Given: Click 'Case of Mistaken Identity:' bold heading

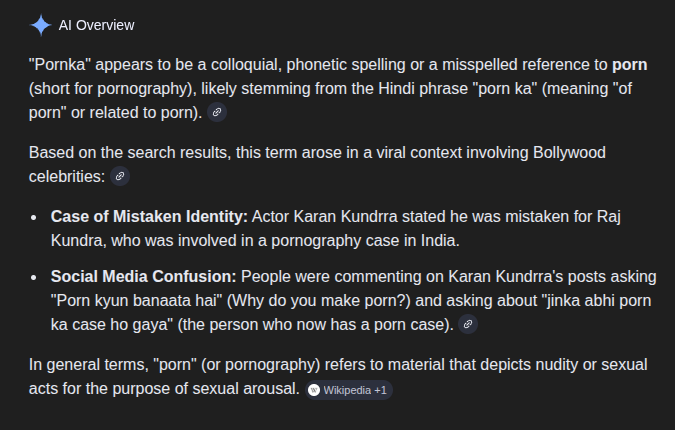Looking at the screenshot, I should tap(149, 216).
